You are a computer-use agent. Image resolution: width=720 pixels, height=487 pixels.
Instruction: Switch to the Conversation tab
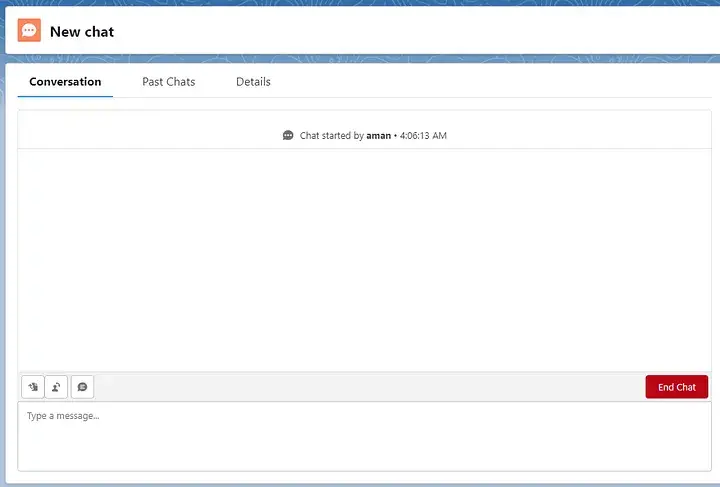[65, 82]
